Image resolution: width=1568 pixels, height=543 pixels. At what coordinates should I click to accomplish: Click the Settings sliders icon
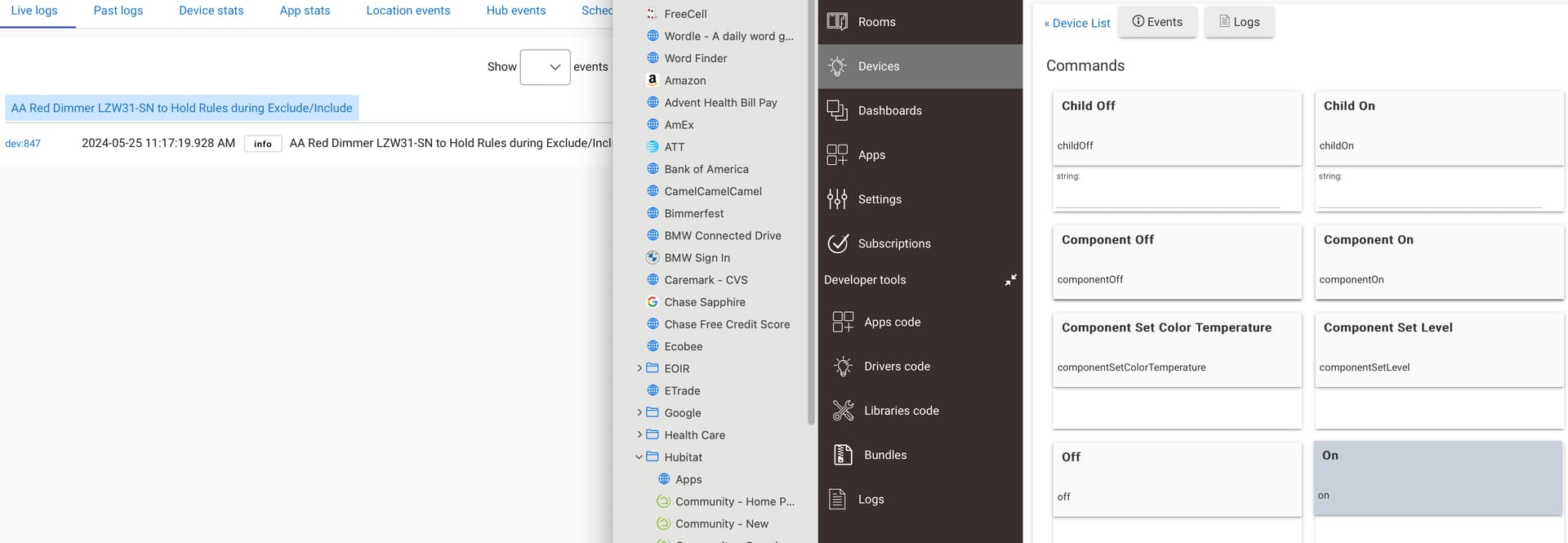[x=837, y=198]
